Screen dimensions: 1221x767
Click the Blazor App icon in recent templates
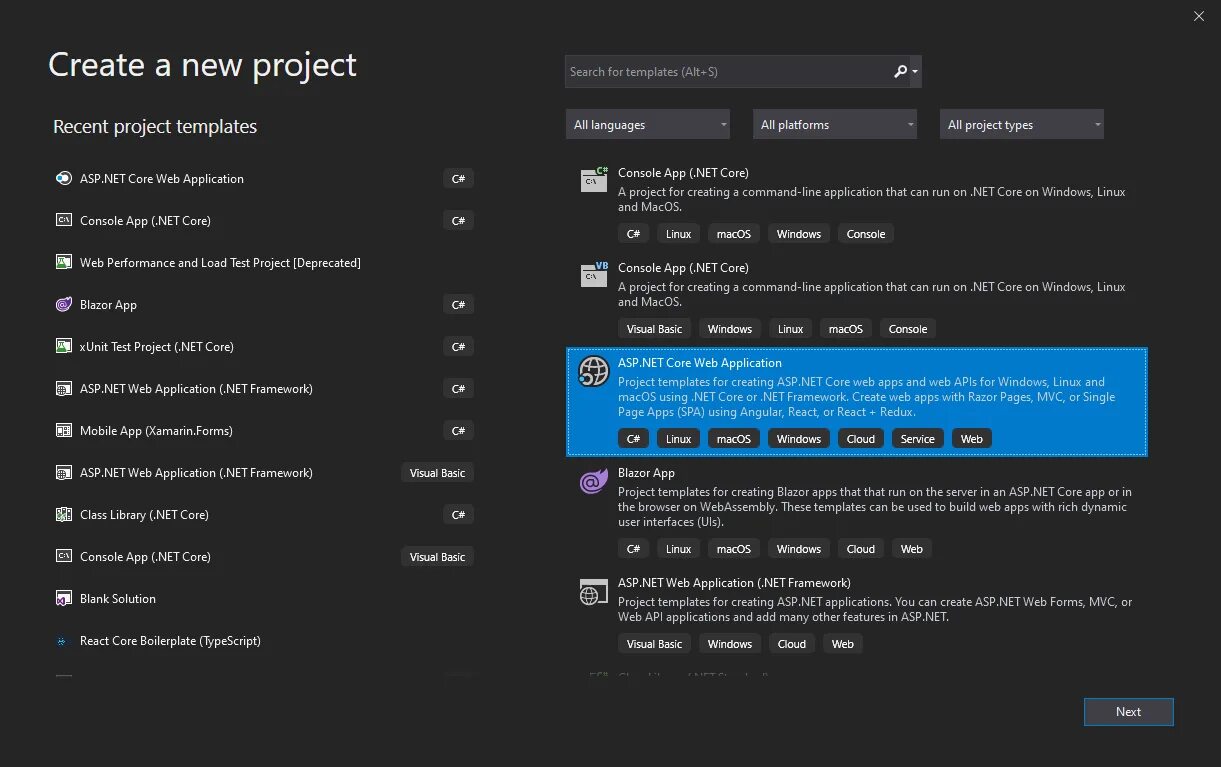(x=63, y=305)
